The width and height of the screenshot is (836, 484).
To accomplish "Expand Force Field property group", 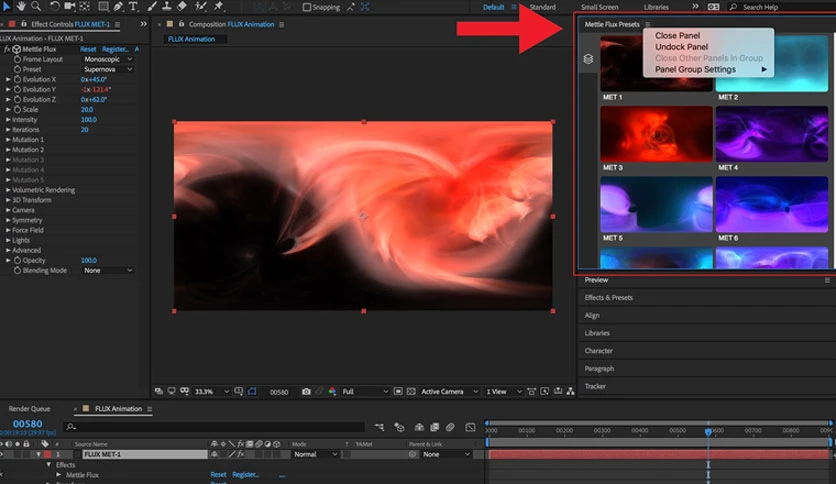I will [8, 230].
